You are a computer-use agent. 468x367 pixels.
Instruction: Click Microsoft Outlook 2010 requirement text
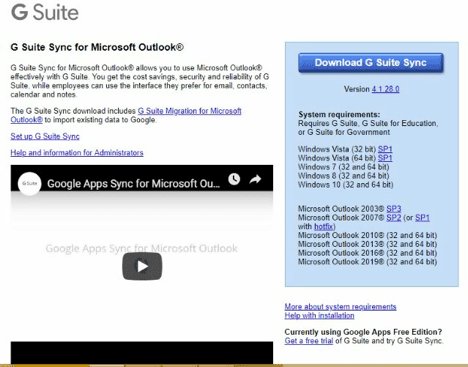[x=367, y=235]
